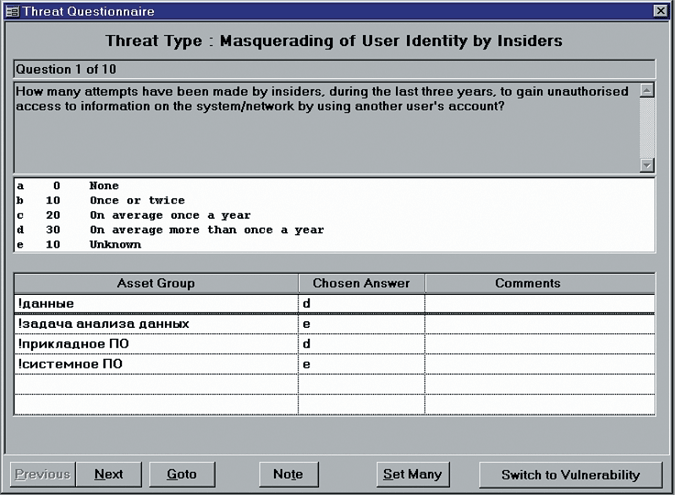Select answer option 'None' in list
Screen dimensions: 675x495
[103, 186]
